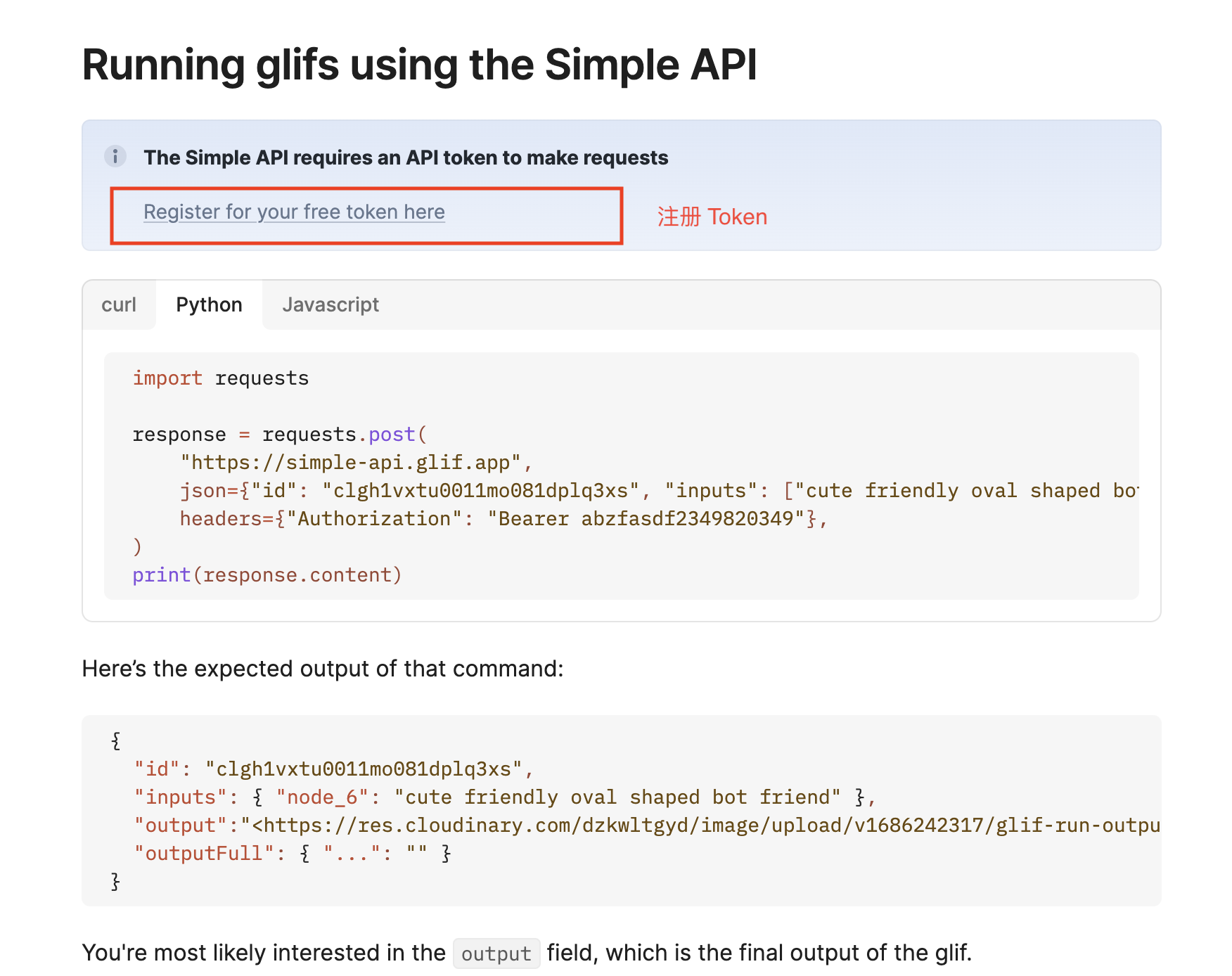Click the 'json={"id": ...' code line
Viewport: 1232px width, 976px height.
pos(658,491)
